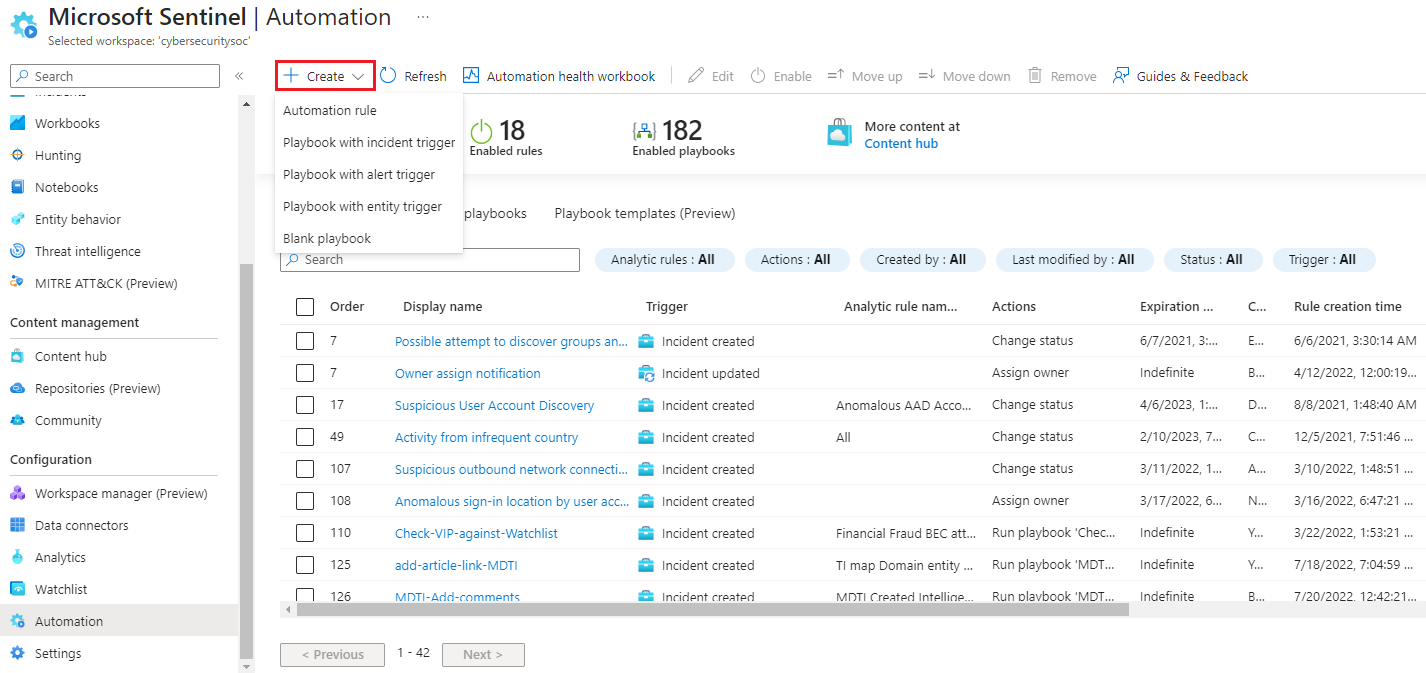Collapse the Create dropdown menu
Screen dimensions: 1426x673
[x=325, y=76]
